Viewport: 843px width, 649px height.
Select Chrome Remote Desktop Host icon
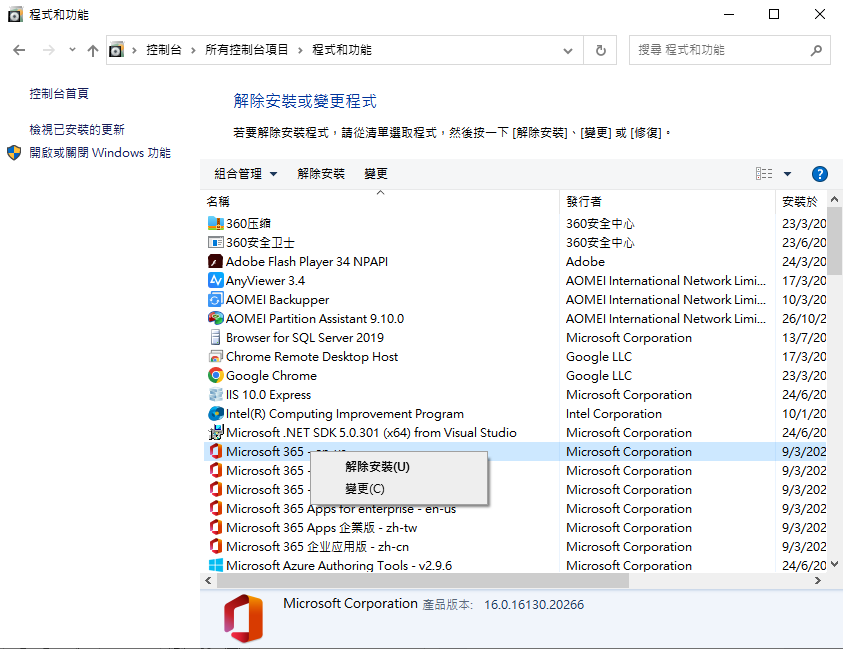[x=216, y=356]
